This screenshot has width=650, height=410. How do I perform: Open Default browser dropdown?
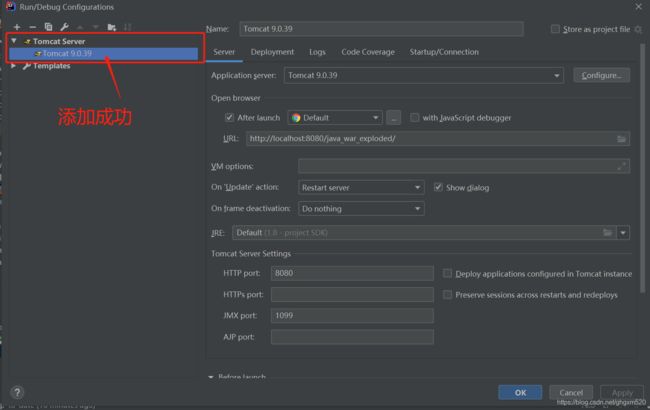point(335,118)
